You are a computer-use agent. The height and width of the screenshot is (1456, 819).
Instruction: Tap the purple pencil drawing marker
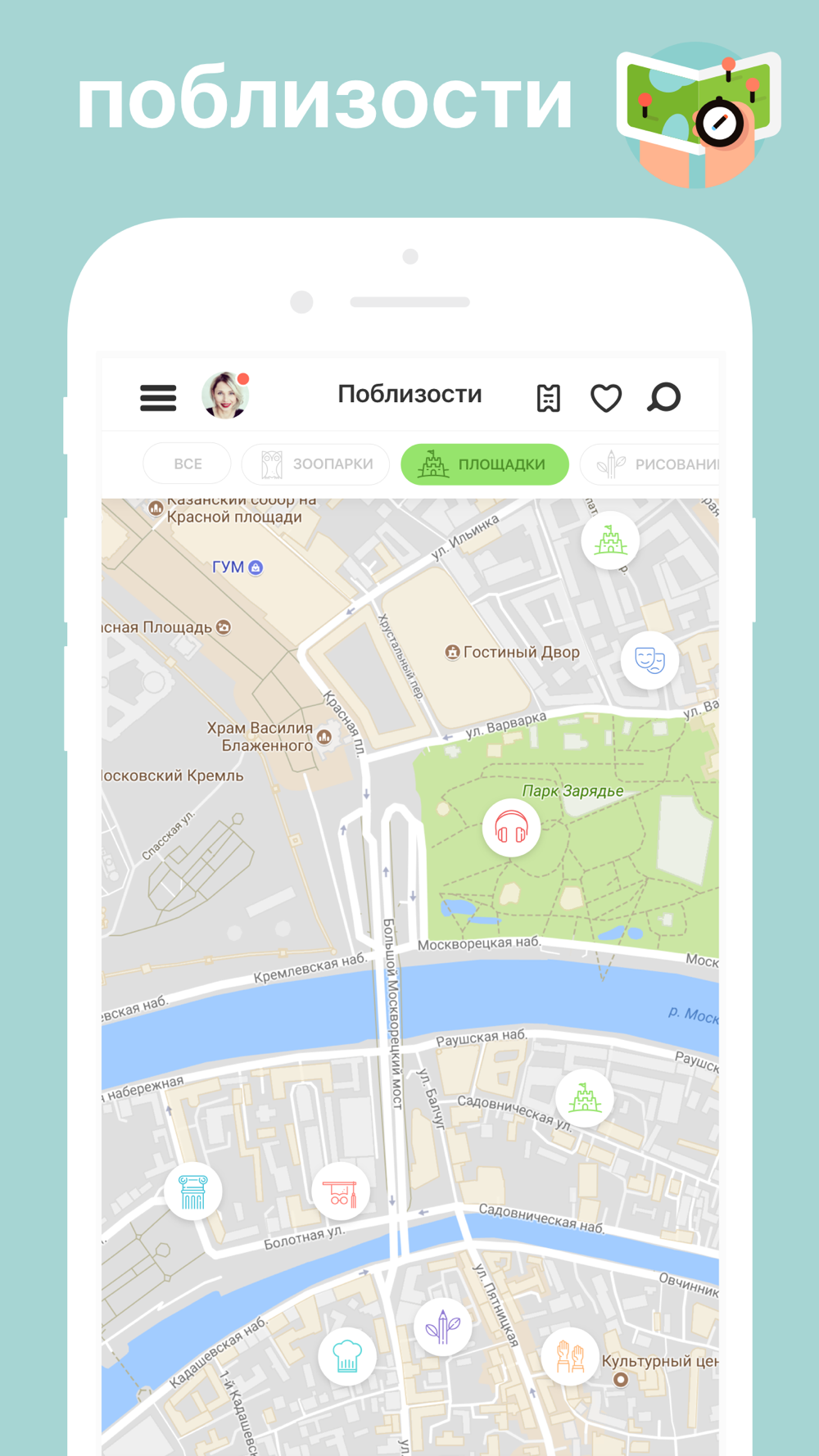tap(442, 1327)
